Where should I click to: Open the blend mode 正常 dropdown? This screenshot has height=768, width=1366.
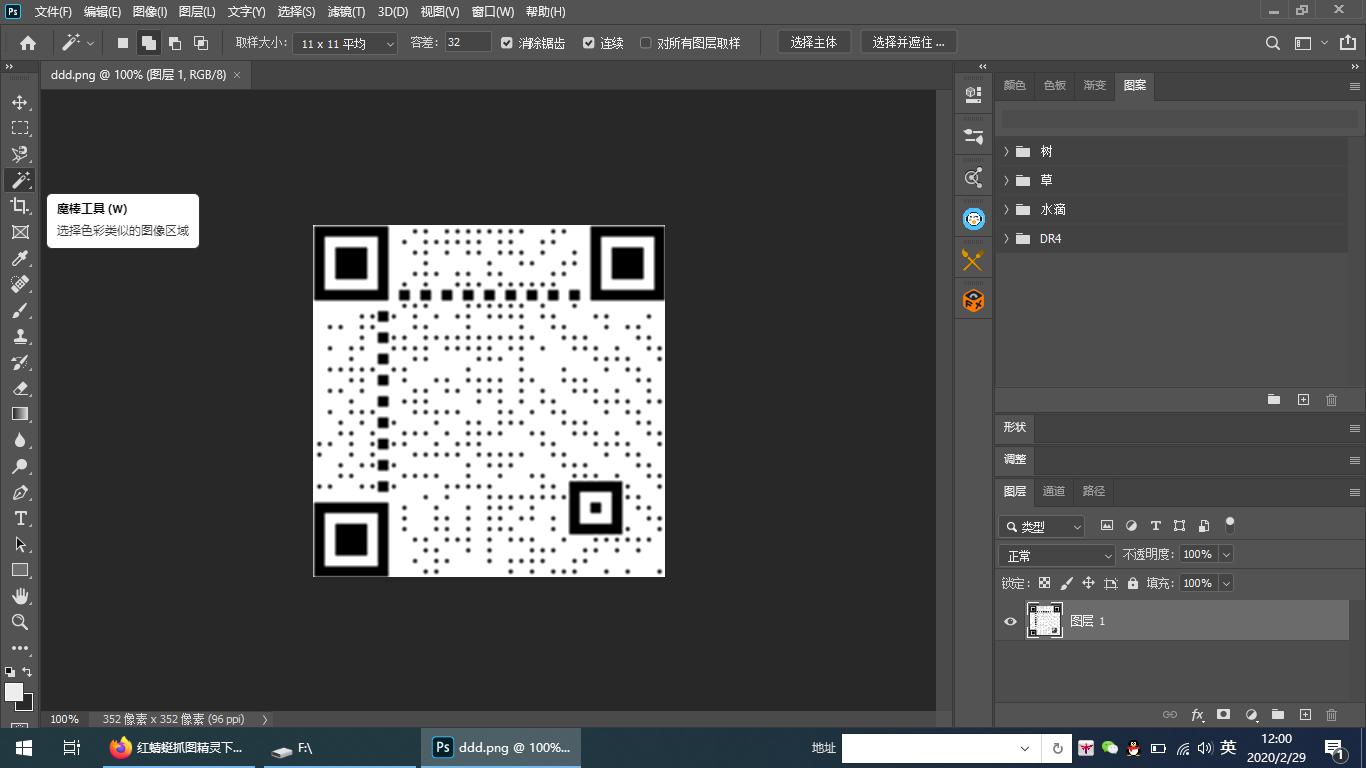[1057, 555]
